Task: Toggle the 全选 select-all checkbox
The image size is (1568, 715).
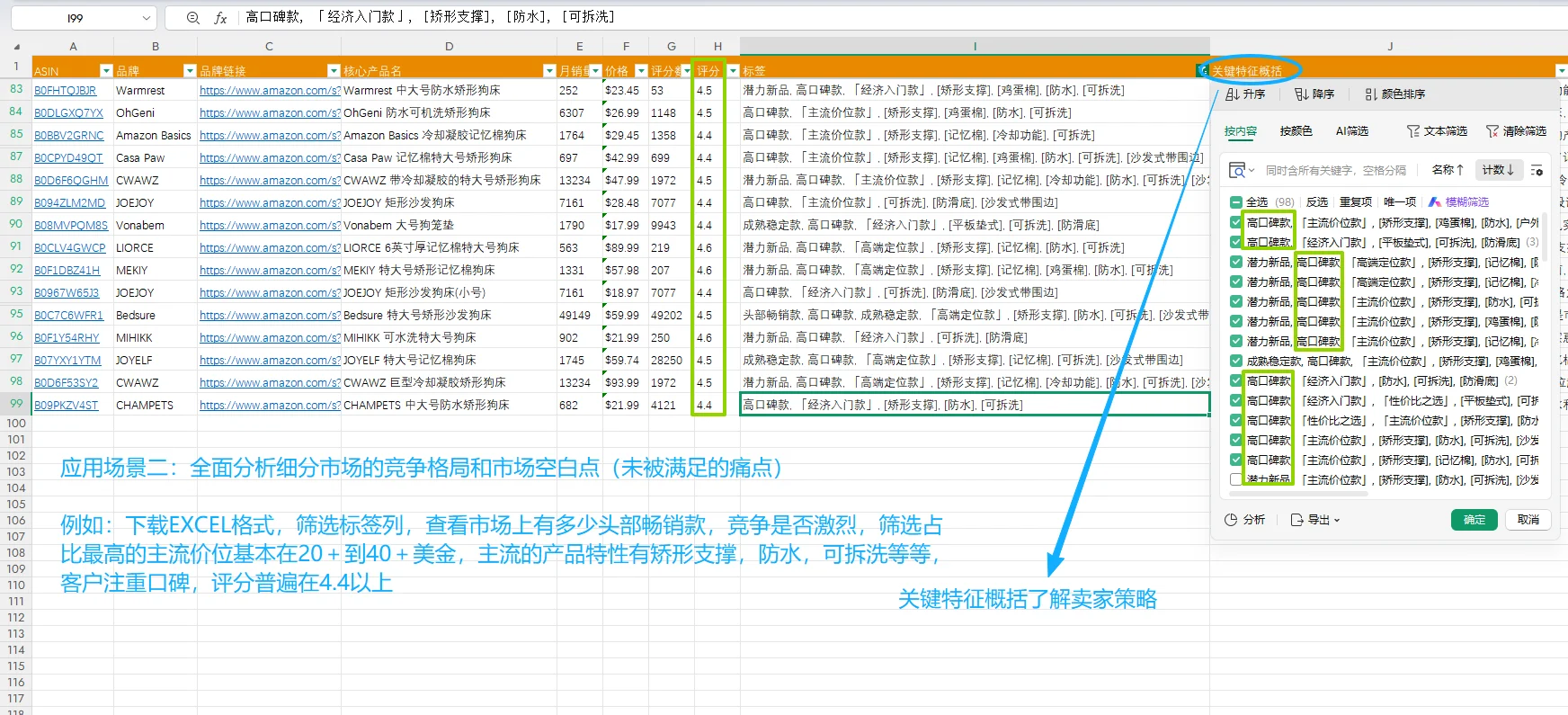Action: [x=1236, y=202]
